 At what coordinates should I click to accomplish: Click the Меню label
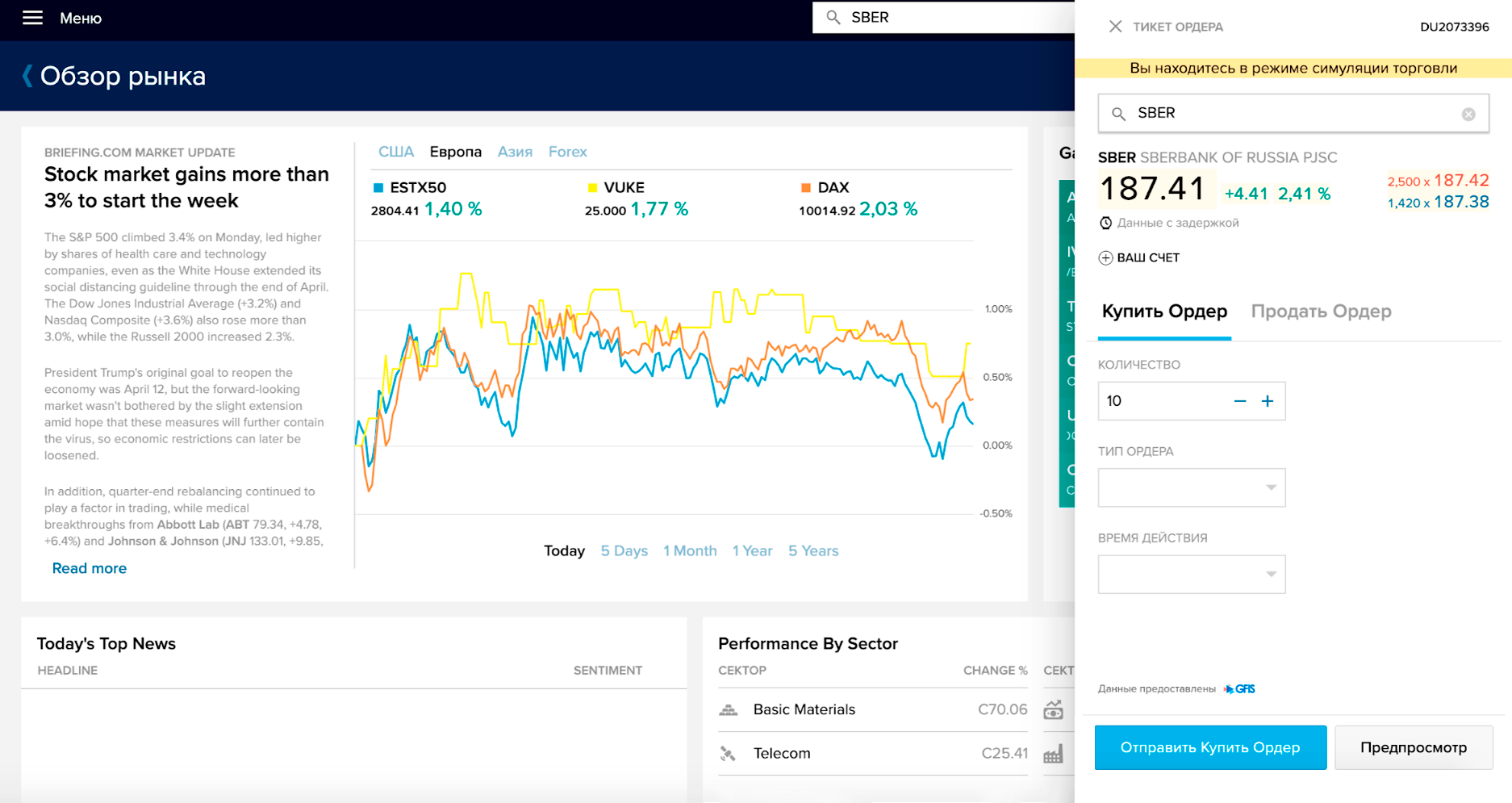pyautogui.click(x=81, y=18)
